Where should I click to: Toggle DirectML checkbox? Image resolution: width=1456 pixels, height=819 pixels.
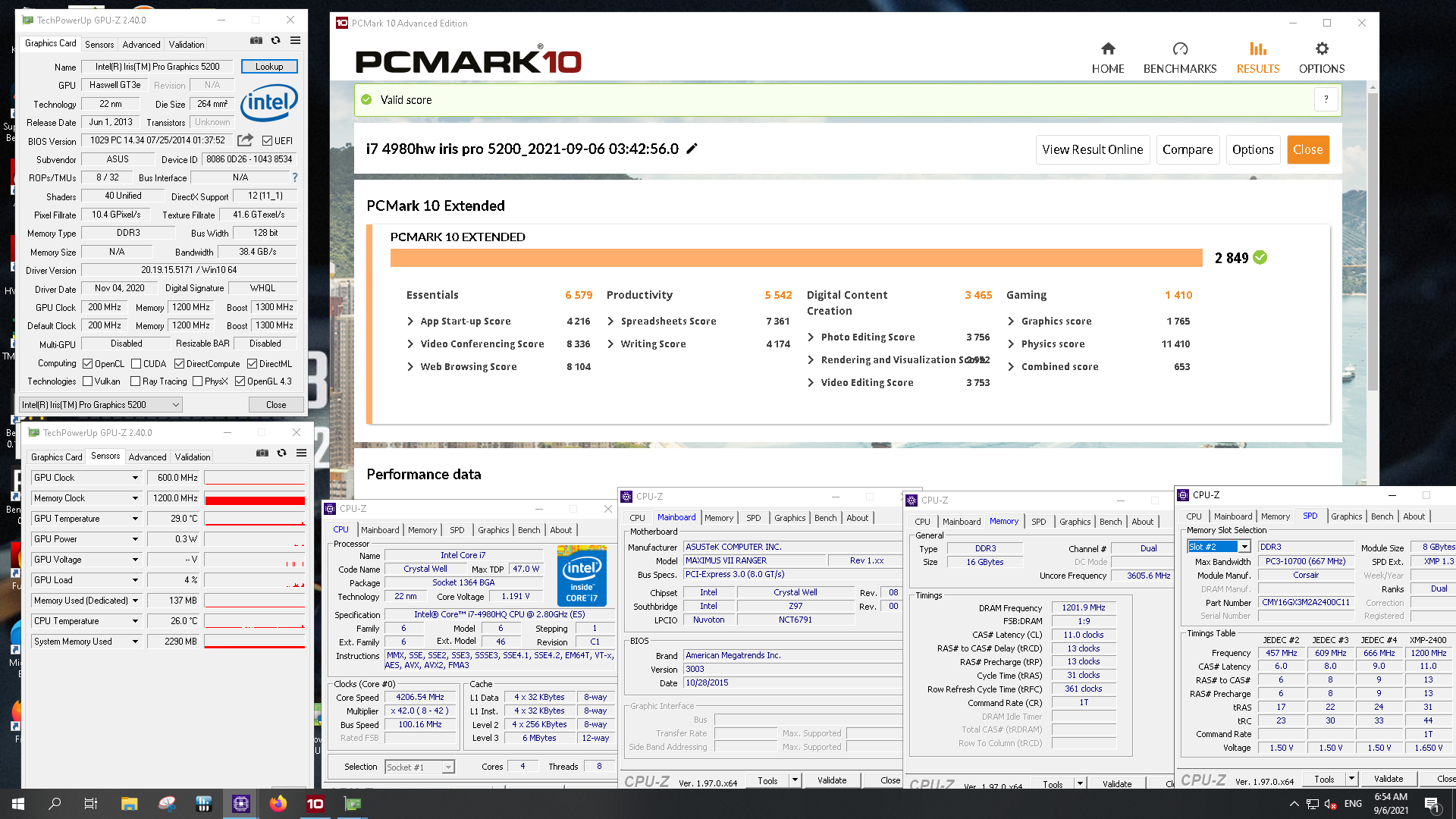(x=253, y=364)
